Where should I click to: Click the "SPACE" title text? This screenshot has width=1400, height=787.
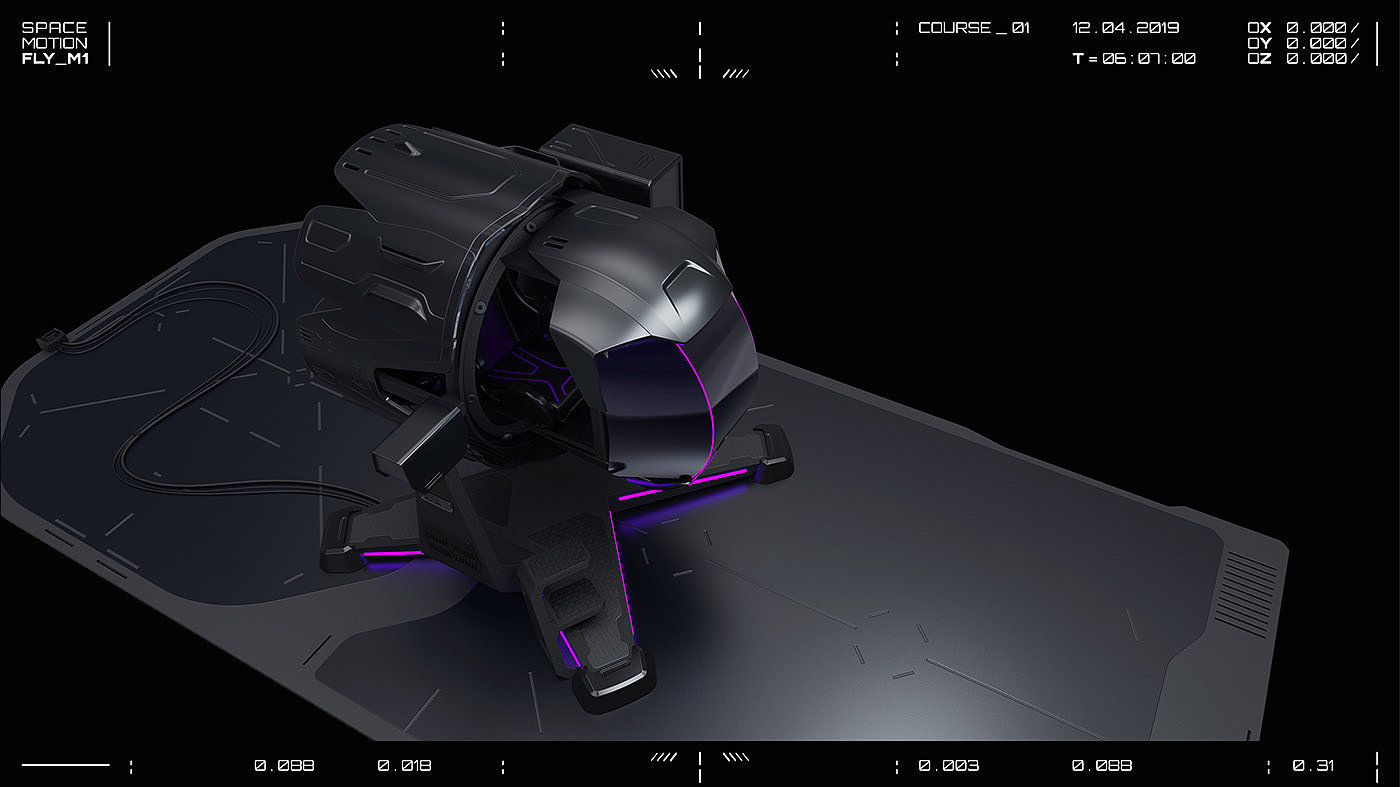[x=54, y=28]
